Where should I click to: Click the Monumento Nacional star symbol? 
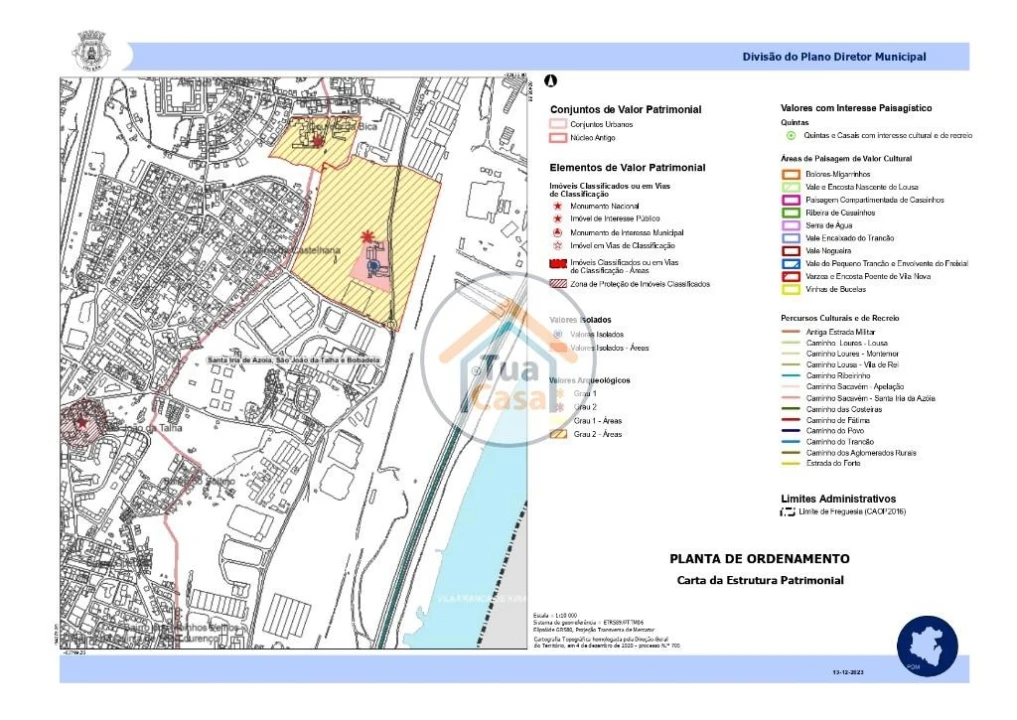pyautogui.click(x=557, y=204)
